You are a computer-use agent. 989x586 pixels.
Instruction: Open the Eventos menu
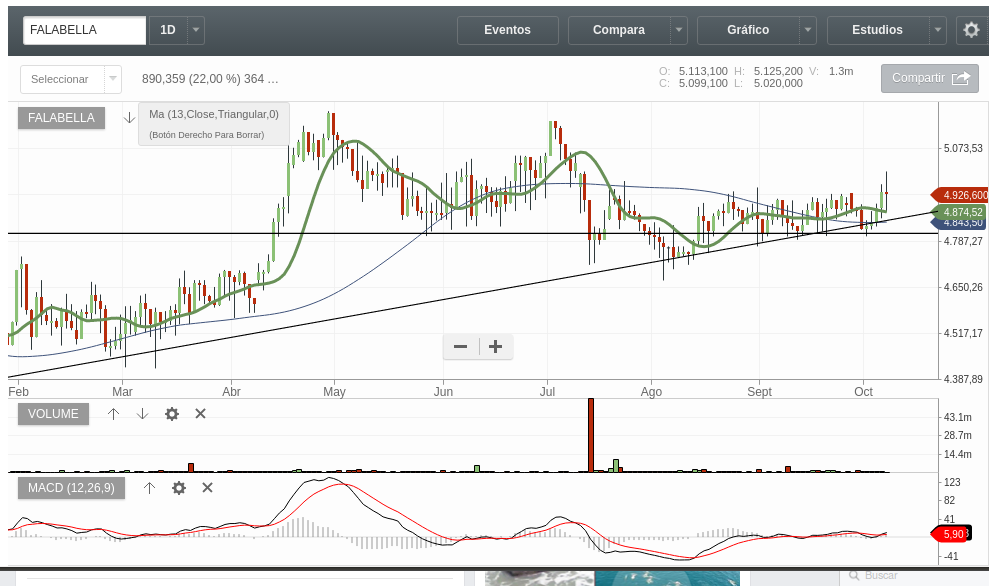[x=507, y=30]
